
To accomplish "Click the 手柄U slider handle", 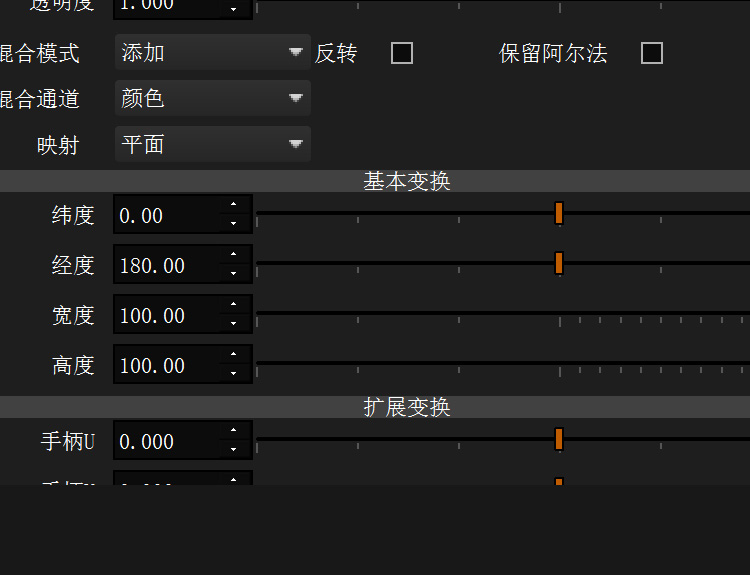I will click(x=559, y=439).
